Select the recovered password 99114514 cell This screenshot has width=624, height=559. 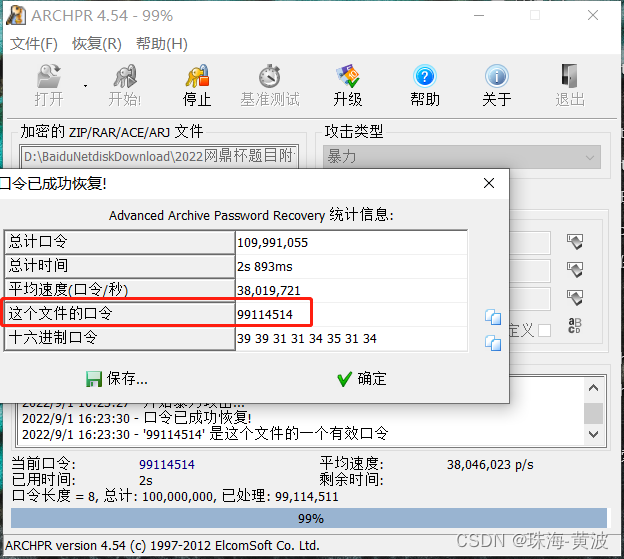click(x=351, y=314)
